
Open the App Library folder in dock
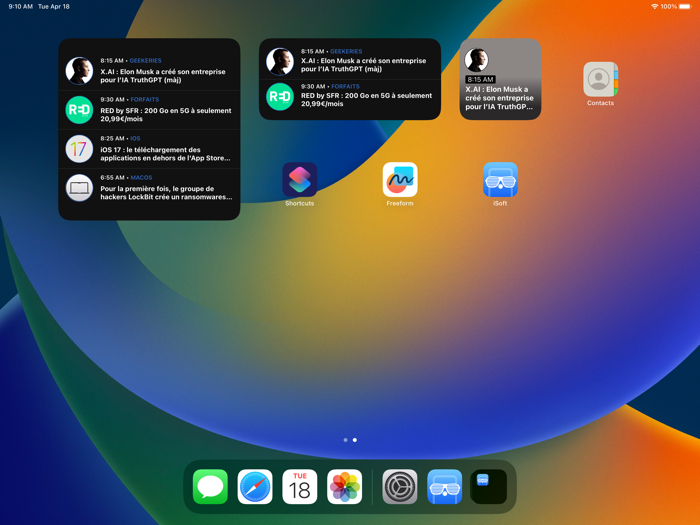[489, 487]
